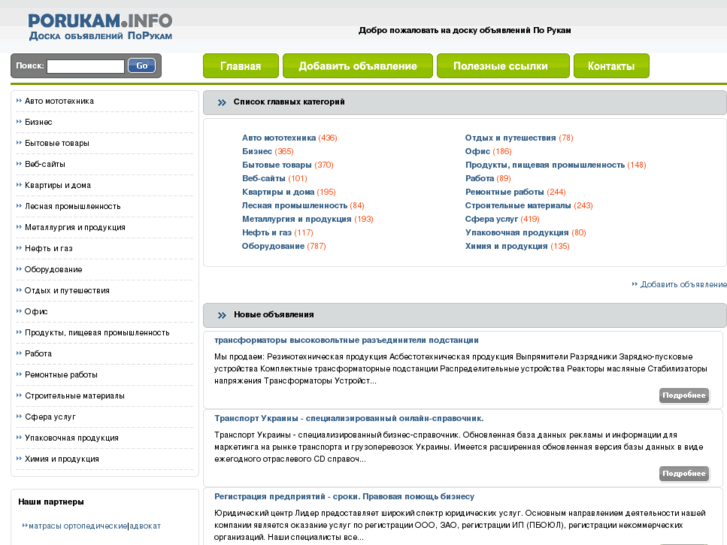Image resolution: width=727 pixels, height=545 pixels.
Task: Select Продукты, пищевая промышленность in the sidebar
Action: [97, 333]
